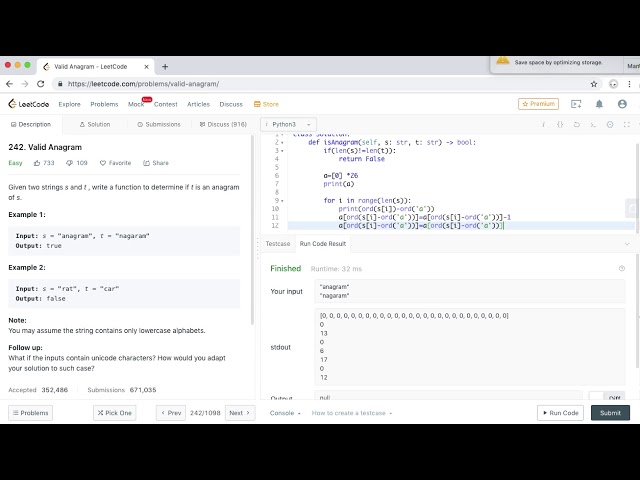Viewport: 640px width, 480px height.
Task: Switch to the Description tab
Action: click(x=31, y=124)
